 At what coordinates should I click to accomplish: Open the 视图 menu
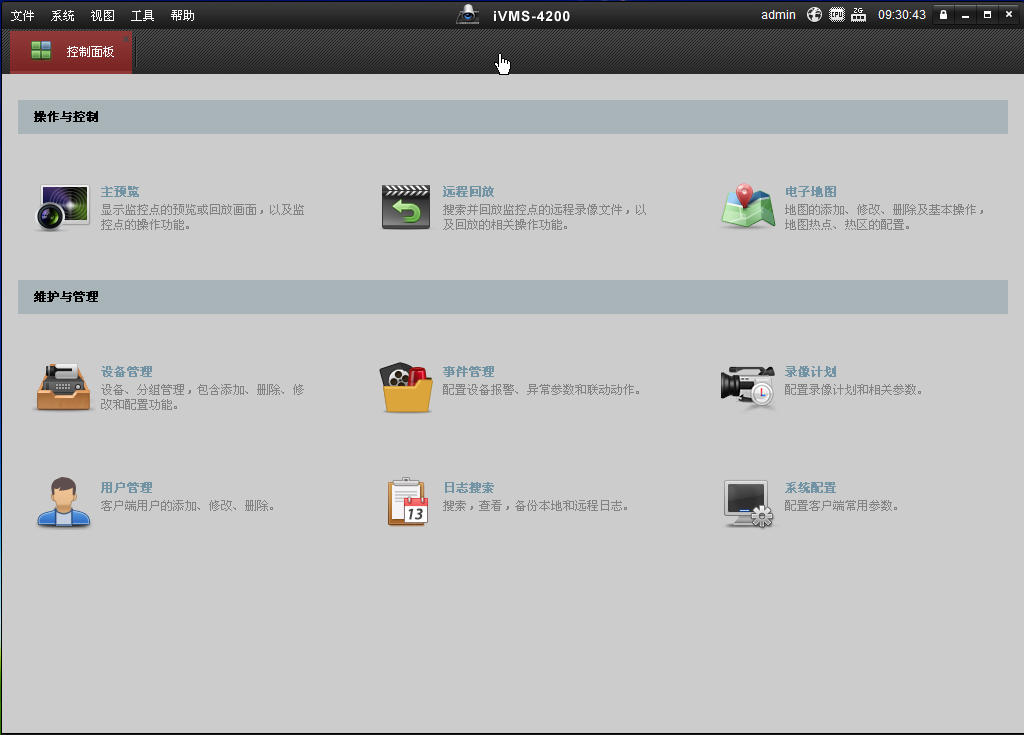click(x=103, y=15)
